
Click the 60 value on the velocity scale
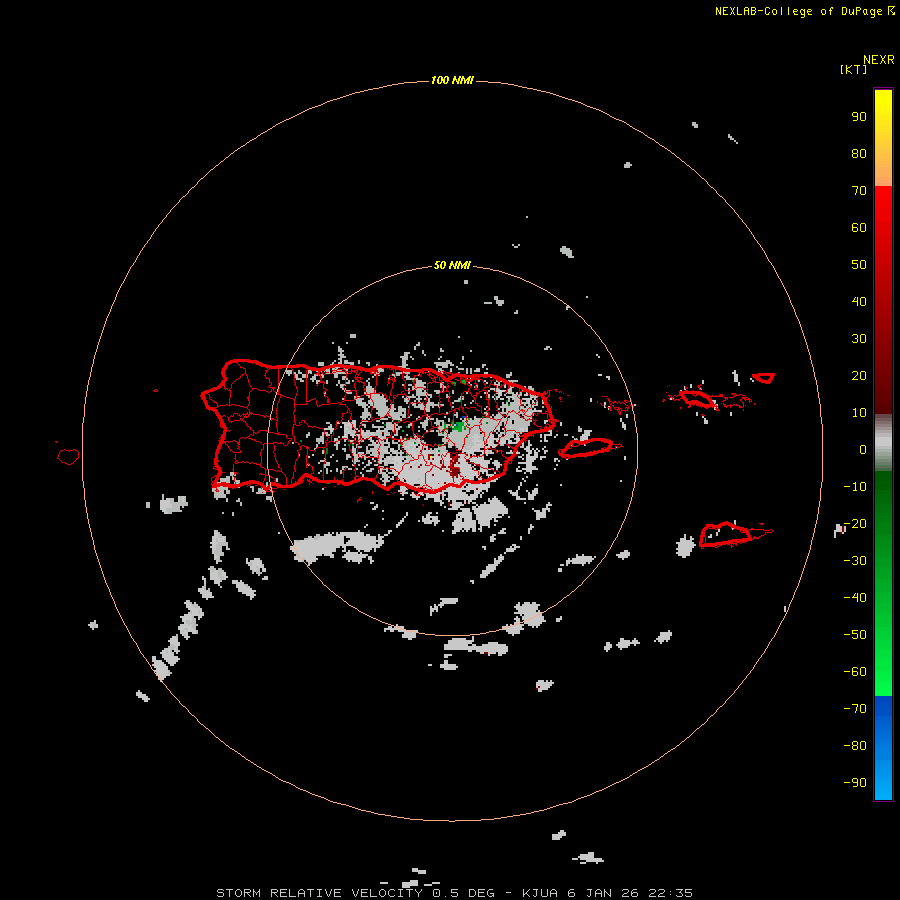[x=859, y=227]
